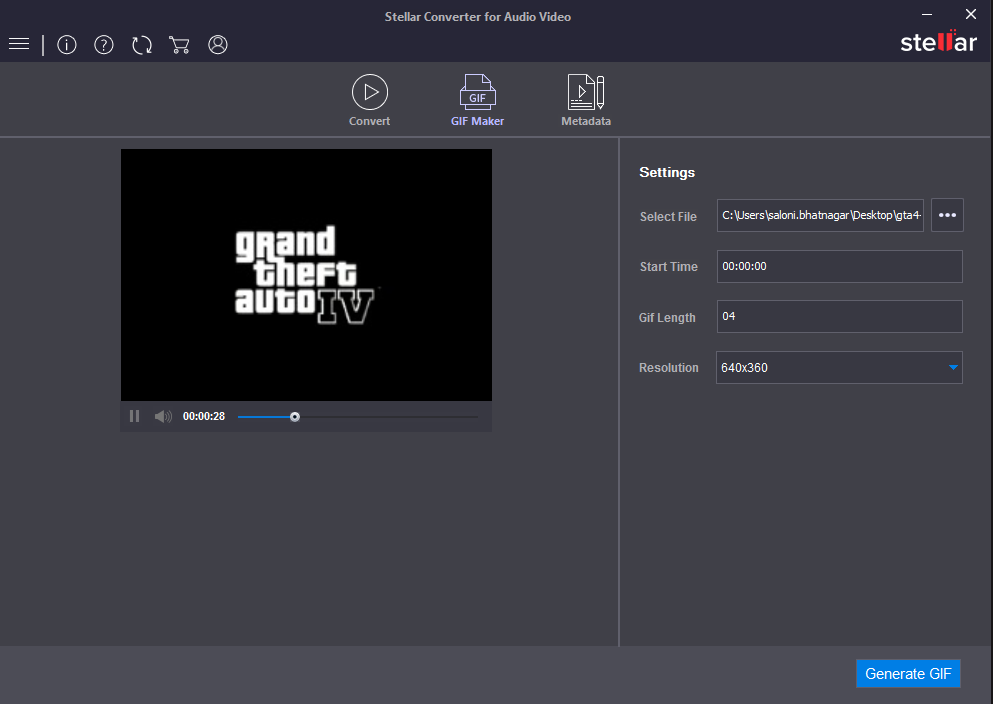Open the info (about) icon
The width and height of the screenshot is (993, 704).
point(66,44)
